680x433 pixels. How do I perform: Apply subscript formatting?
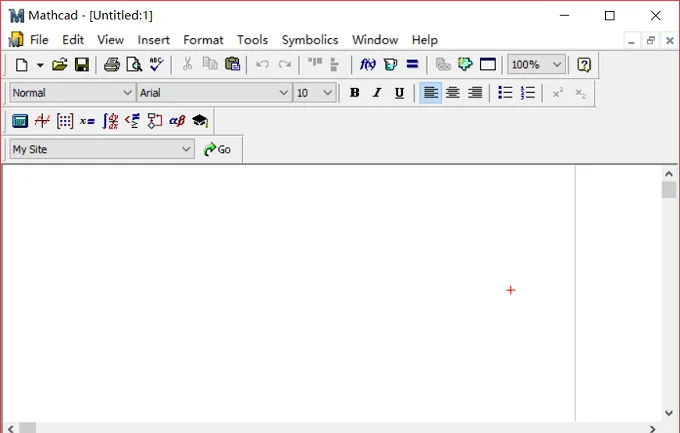(x=580, y=93)
